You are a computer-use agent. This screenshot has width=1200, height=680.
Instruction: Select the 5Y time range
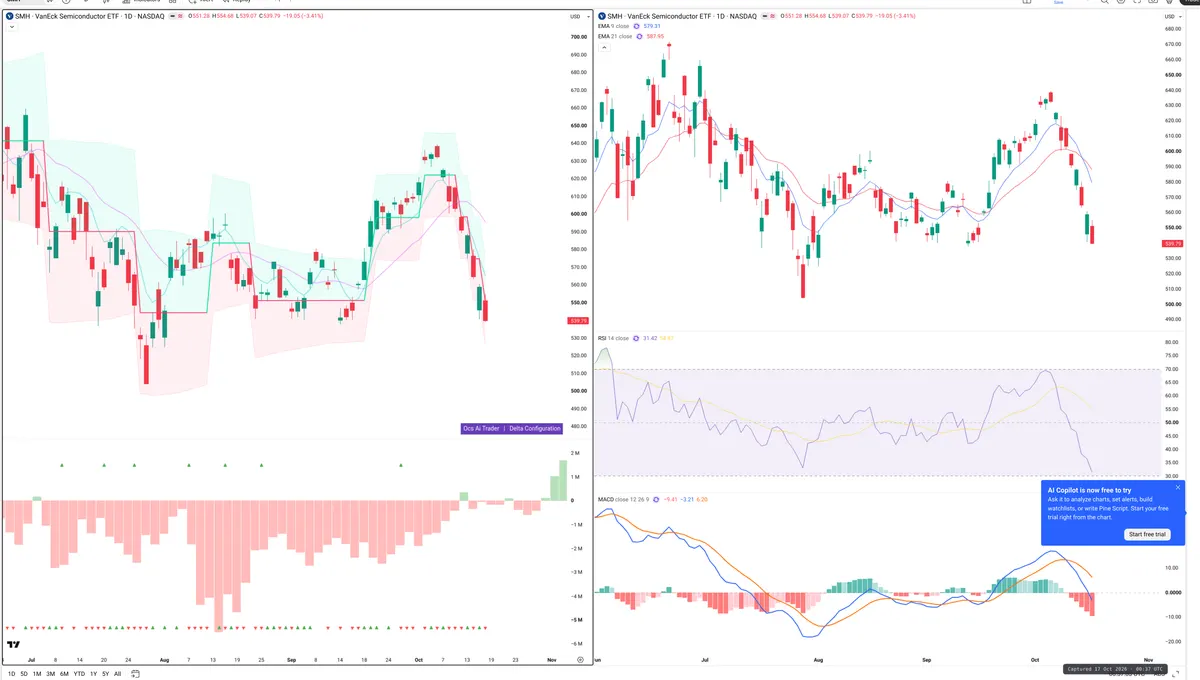(105, 674)
